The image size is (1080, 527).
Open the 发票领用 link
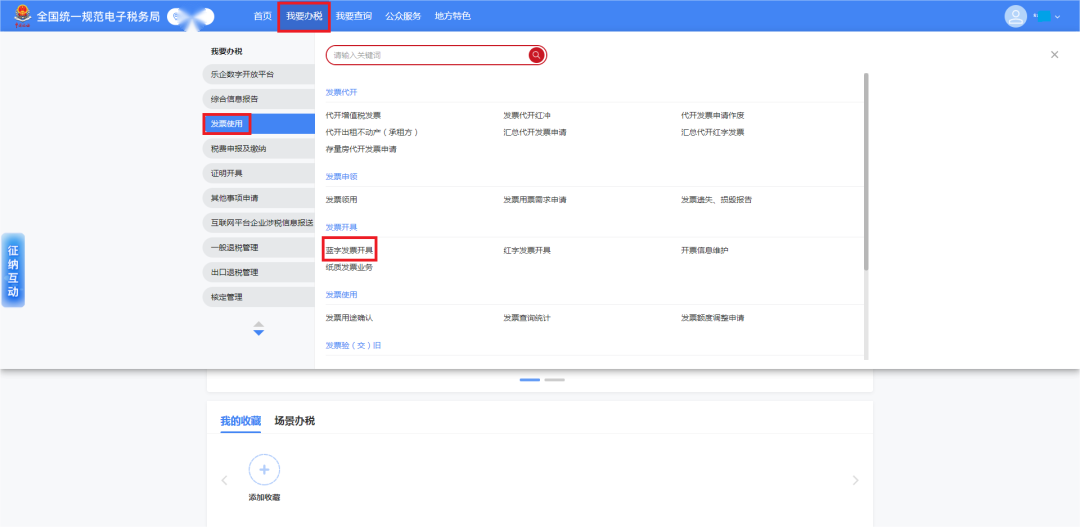click(x=342, y=200)
